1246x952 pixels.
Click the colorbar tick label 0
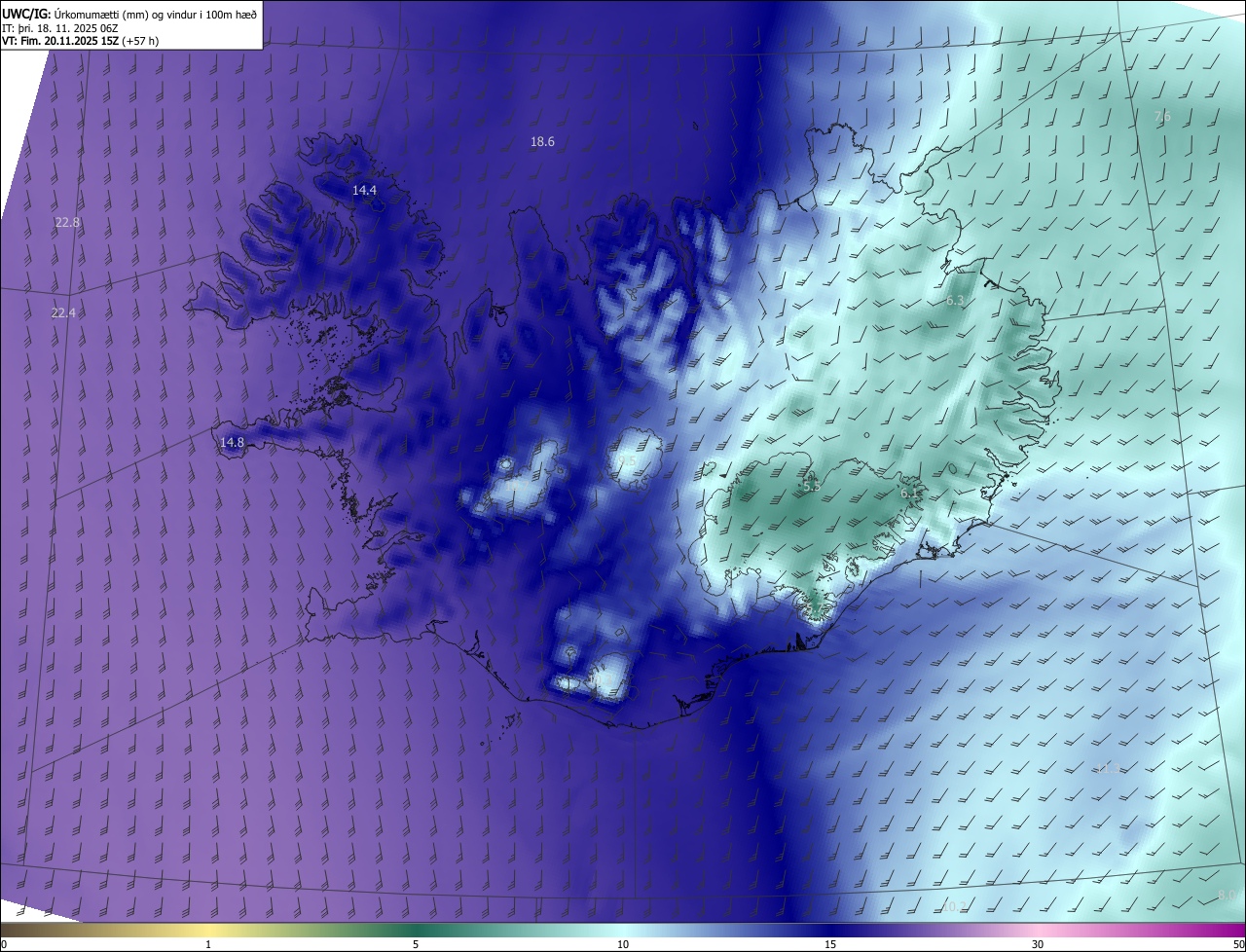3,945
